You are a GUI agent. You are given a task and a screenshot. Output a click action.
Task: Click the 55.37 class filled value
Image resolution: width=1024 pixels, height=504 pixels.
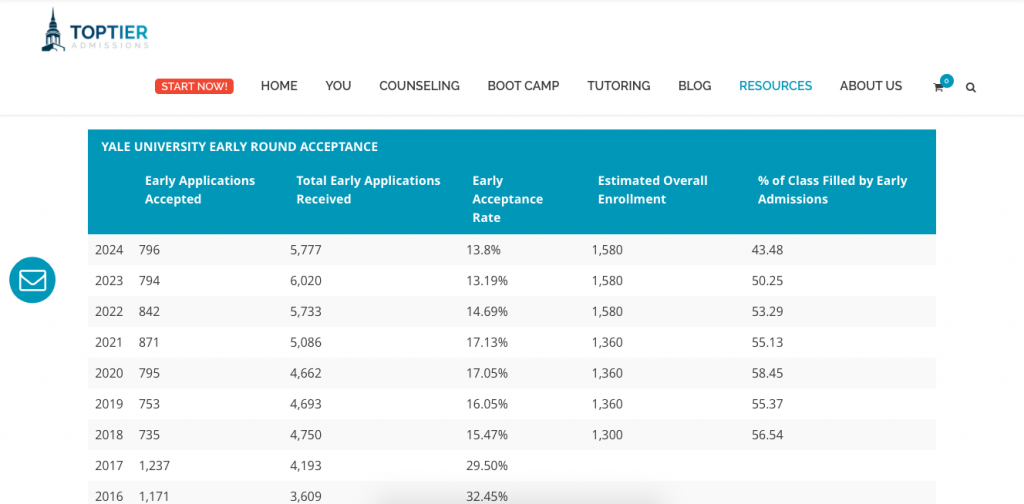(x=767, y=404)
